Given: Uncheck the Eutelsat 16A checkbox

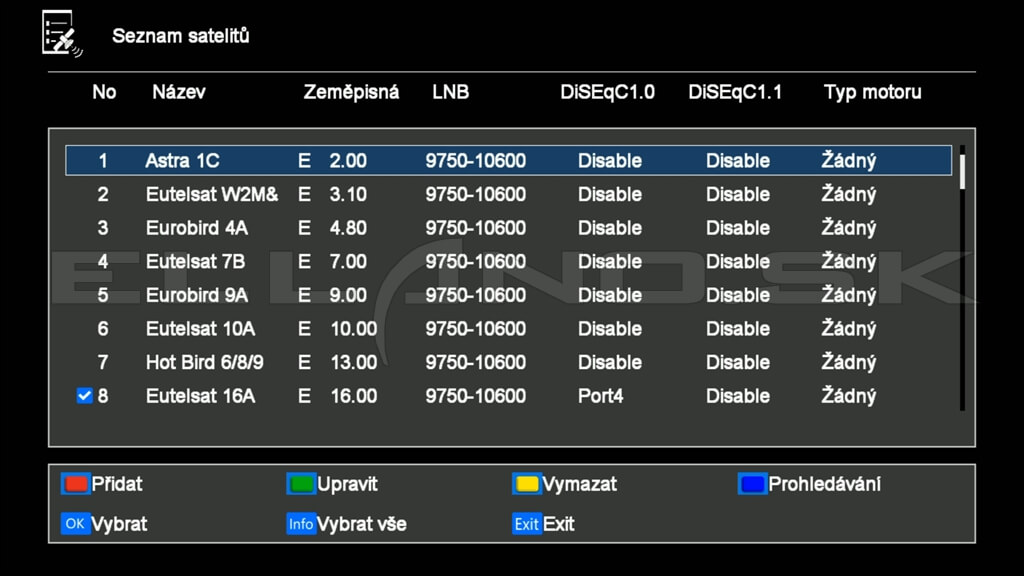Looking at the screenshot, I should pyautogui.click(x=84, y=396).
